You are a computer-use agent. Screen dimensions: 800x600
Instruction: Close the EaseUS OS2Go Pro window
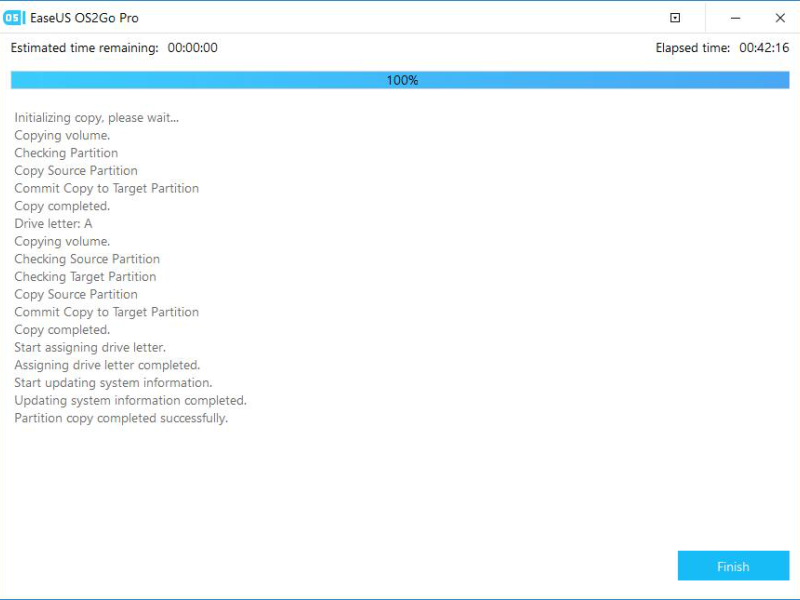click(780, 18)
